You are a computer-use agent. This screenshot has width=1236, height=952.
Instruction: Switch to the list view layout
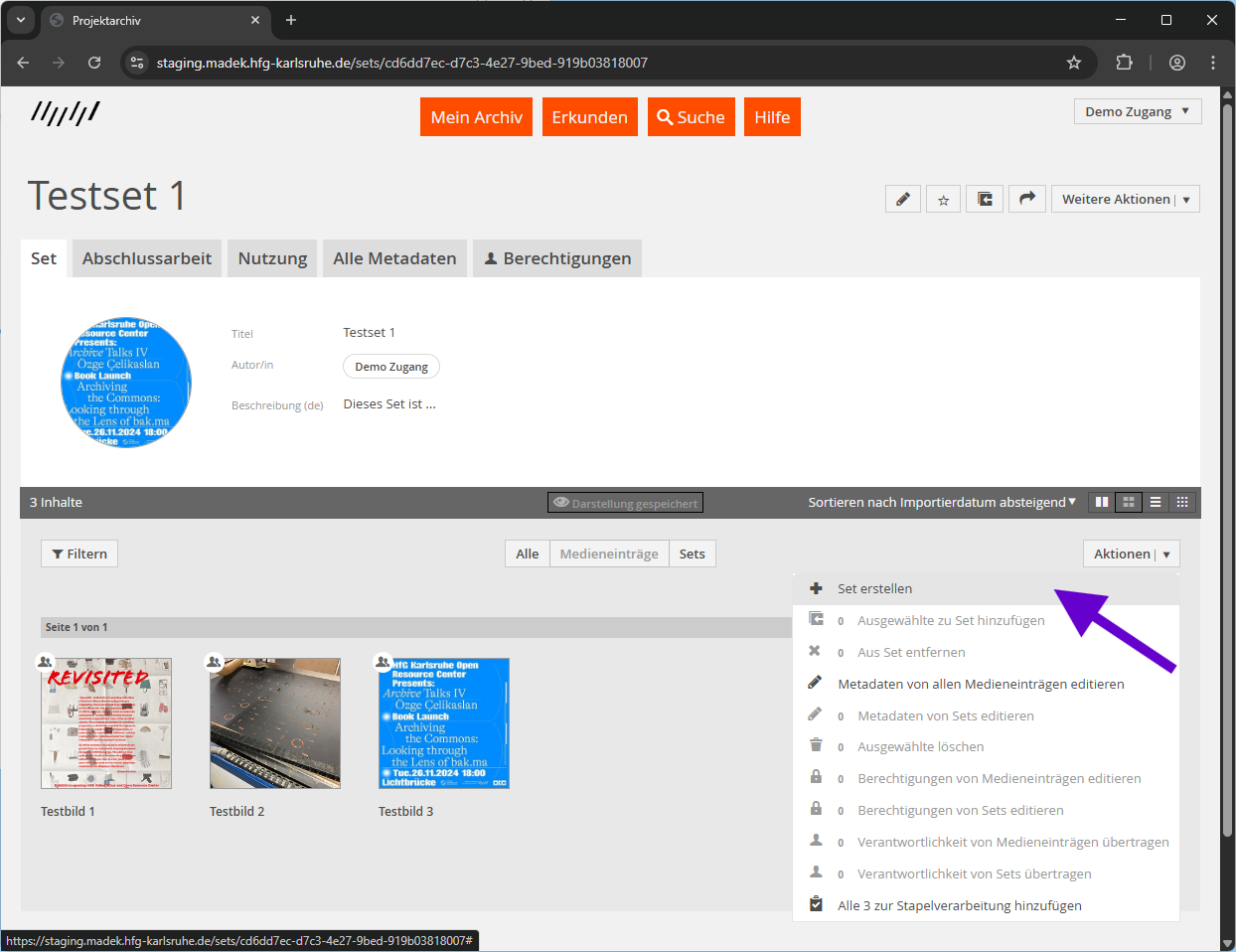coord(1156,503)
